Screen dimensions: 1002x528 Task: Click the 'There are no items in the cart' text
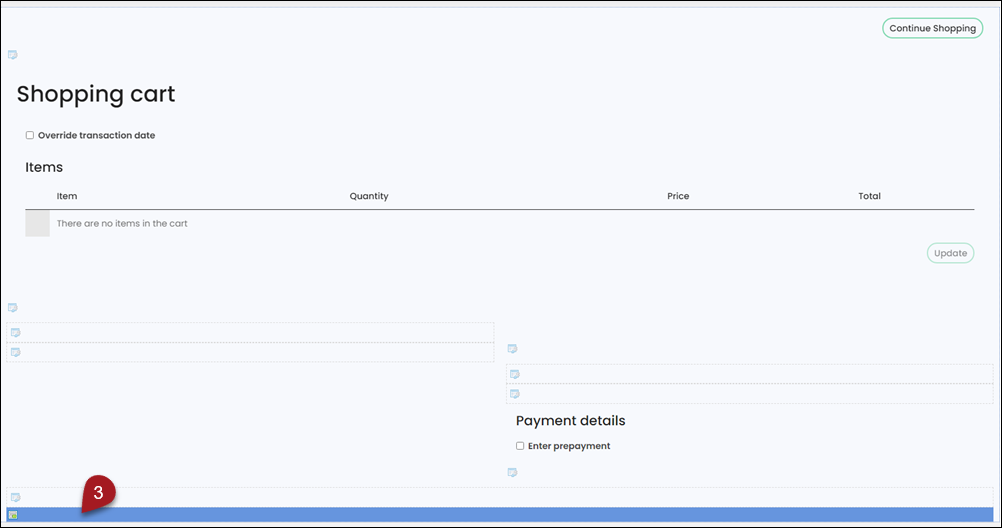(x=122, y=224)
